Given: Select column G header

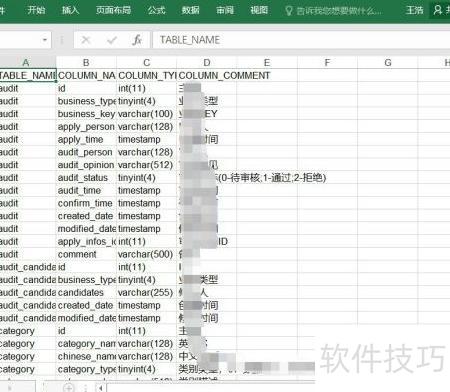Looking at the screenshot, I should pos(388,62).
